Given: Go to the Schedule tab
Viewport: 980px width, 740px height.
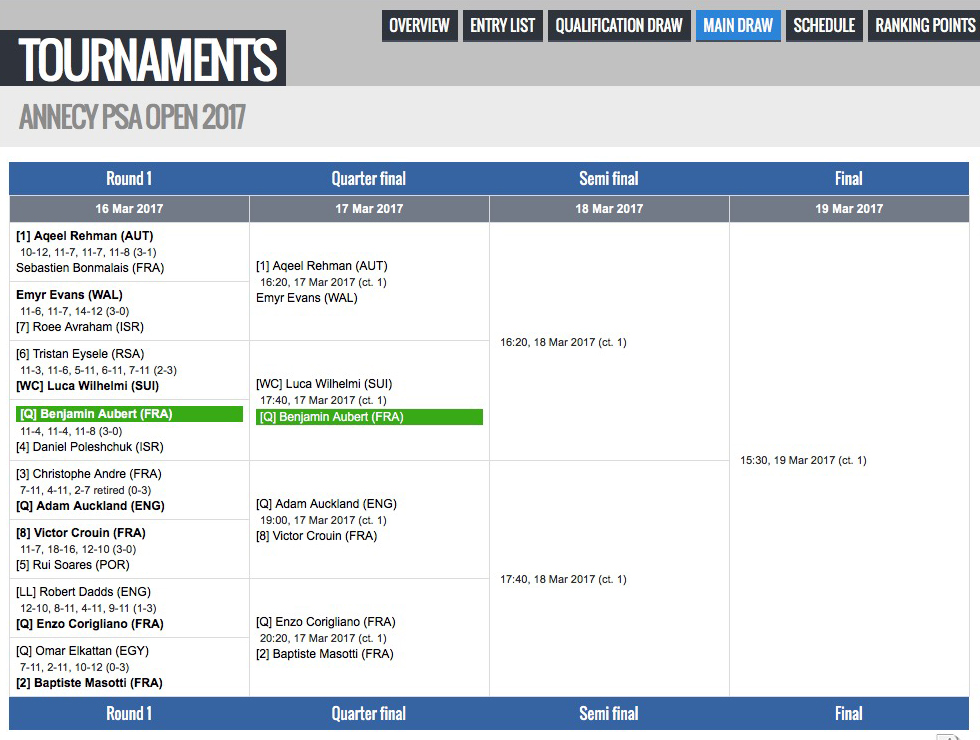Looking at the screenshot, I should pyautogui.click(x=823, y=26).
